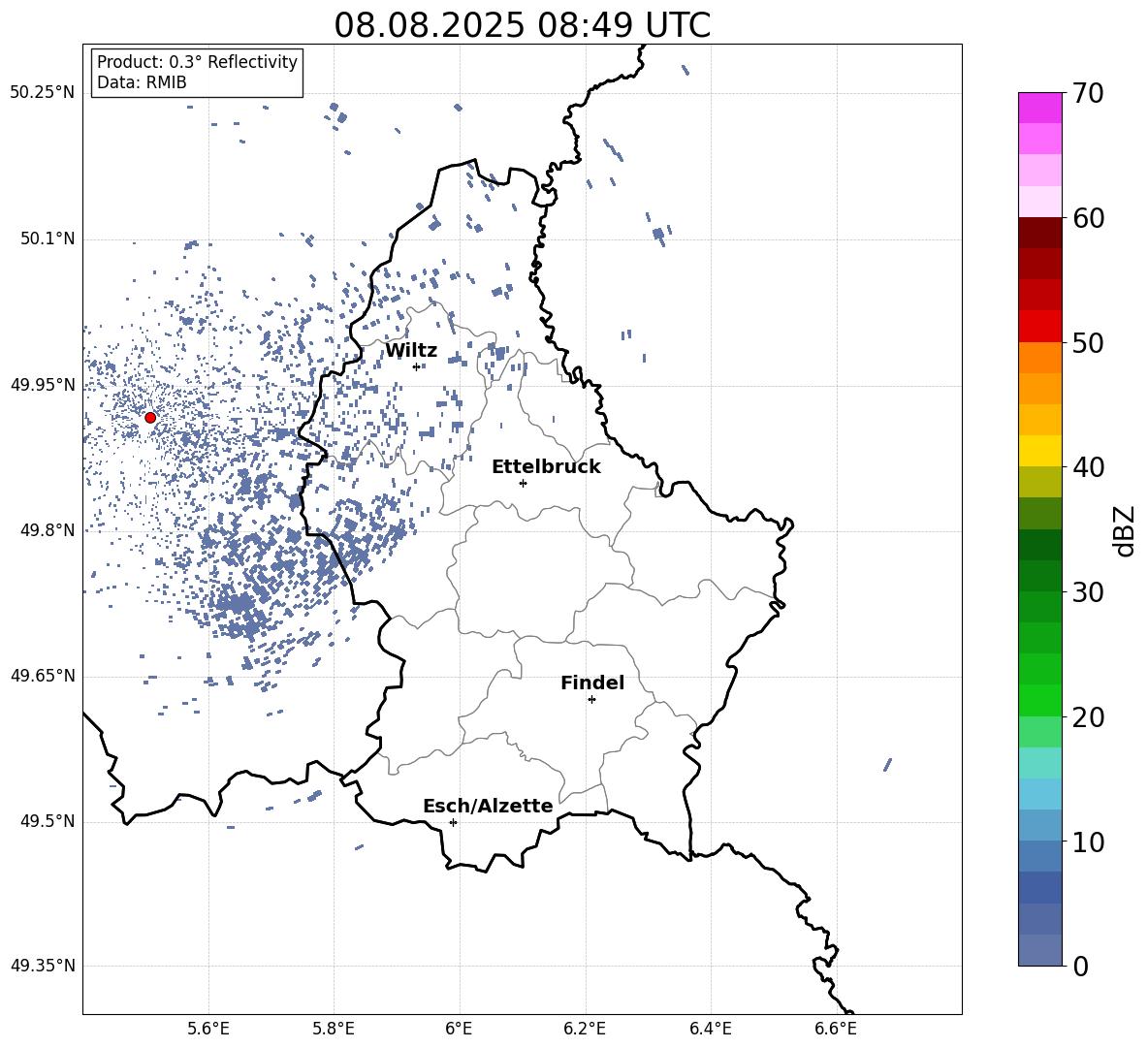This screenshot has height=1048, width=1148.
Task: Click the 6.4°E longitude label
Action: click(710, 1029)
